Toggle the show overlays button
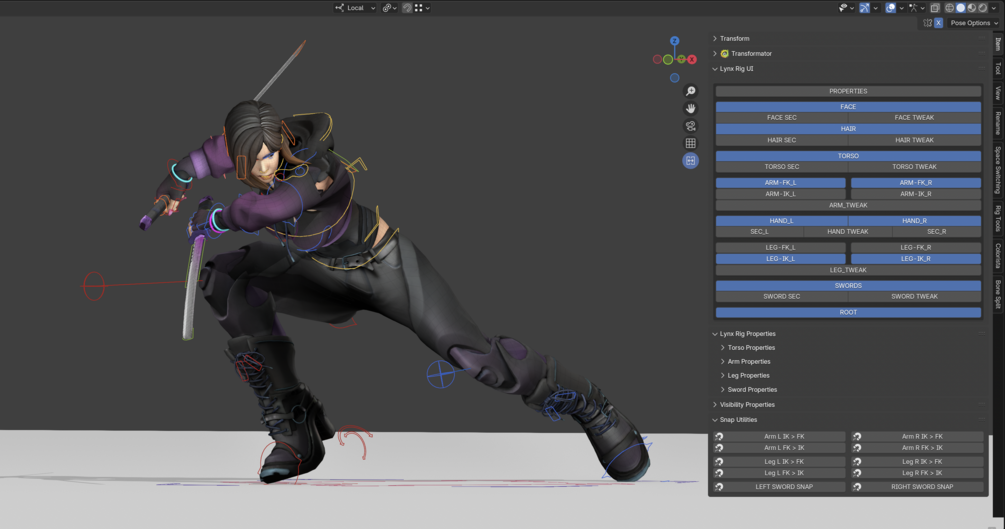The image size is (1005, 529). 891,8
